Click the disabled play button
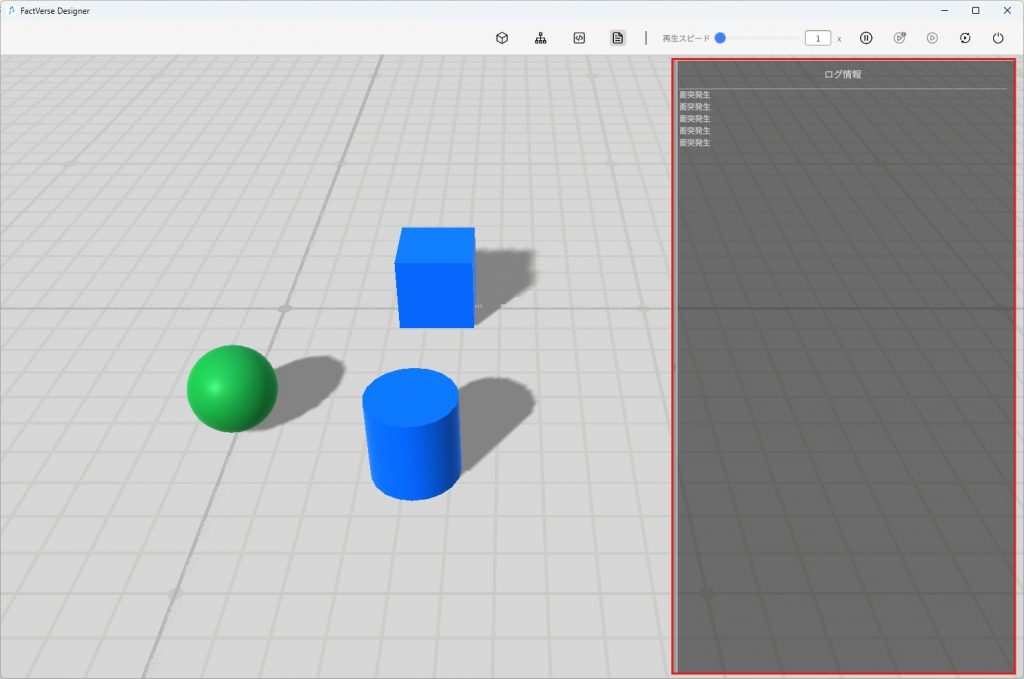 pos(932,38)
